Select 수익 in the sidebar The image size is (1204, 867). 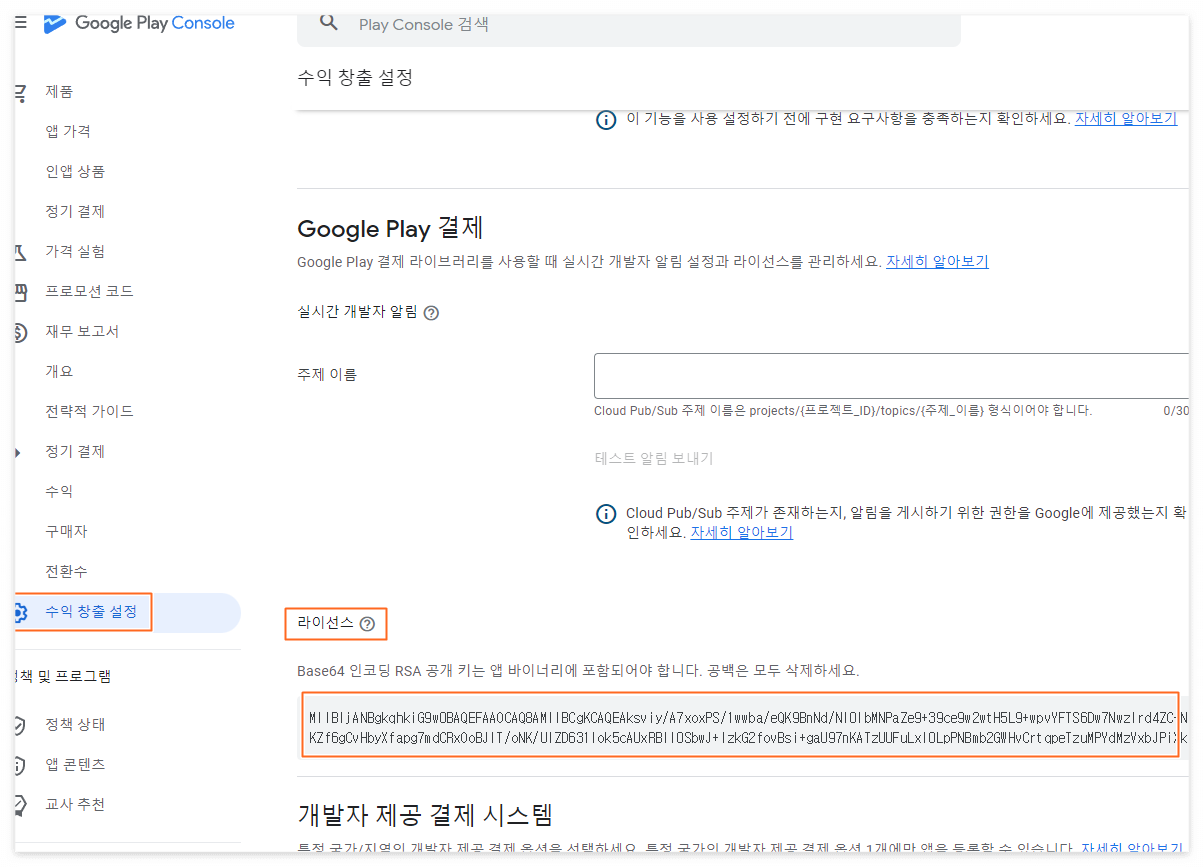pyautogui.click(x=59, y=491)
